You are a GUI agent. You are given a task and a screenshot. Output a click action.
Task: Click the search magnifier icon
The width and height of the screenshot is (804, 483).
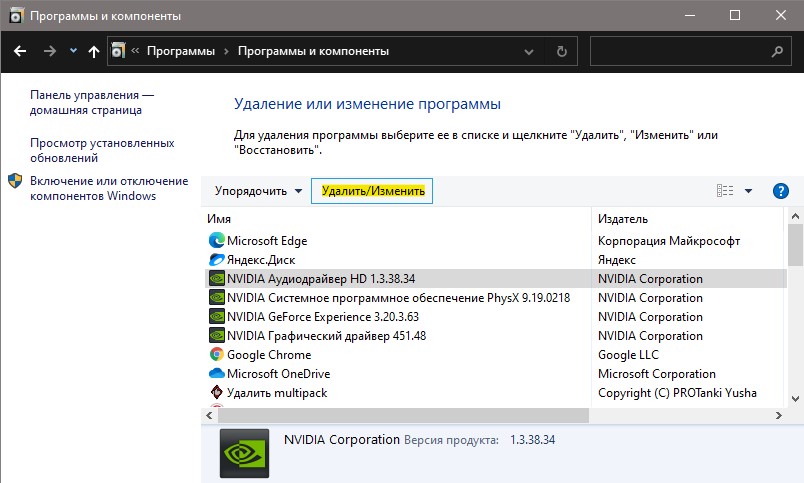tap(778, 51)
